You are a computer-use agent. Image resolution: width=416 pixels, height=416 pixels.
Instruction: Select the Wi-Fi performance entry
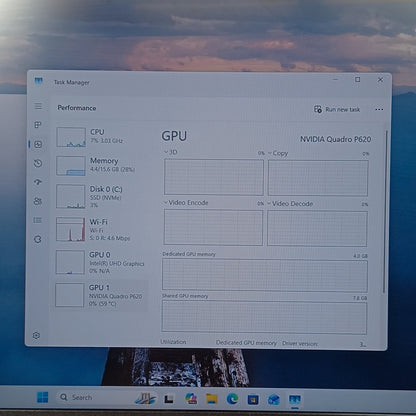(100, 229)
